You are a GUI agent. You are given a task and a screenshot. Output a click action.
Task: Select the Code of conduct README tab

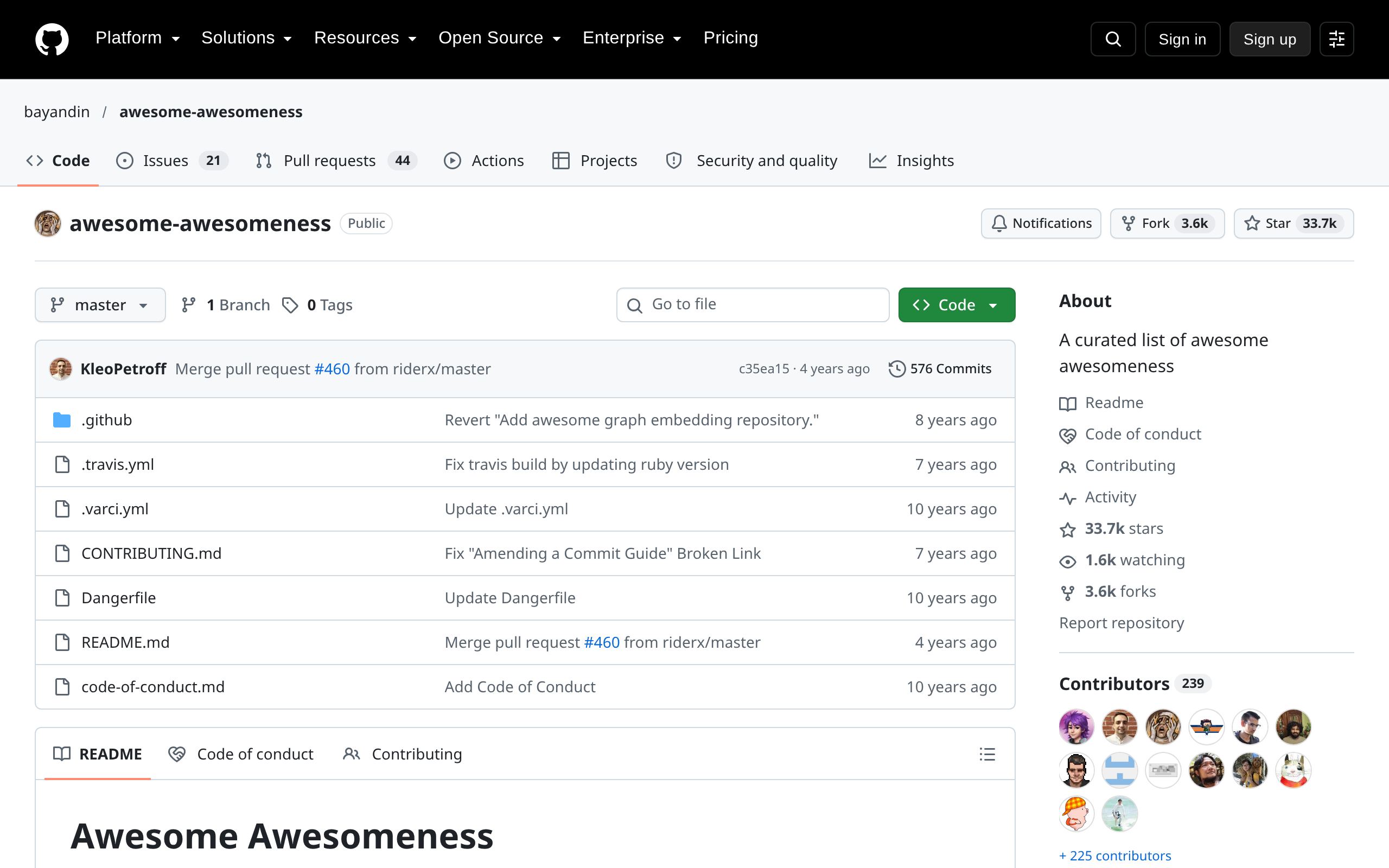pos(241,754)
